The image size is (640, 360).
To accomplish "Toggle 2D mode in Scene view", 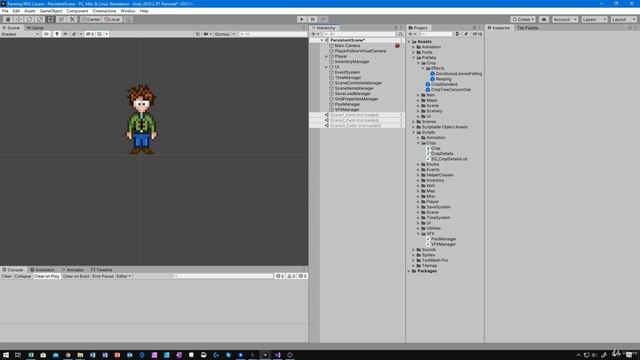I will tap(46, 34).
